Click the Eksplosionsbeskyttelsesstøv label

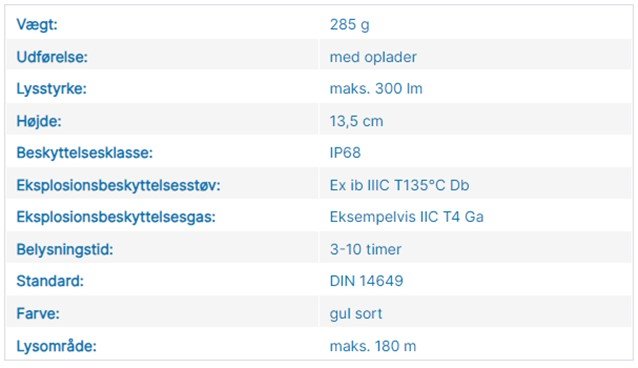tap(118, 185)
